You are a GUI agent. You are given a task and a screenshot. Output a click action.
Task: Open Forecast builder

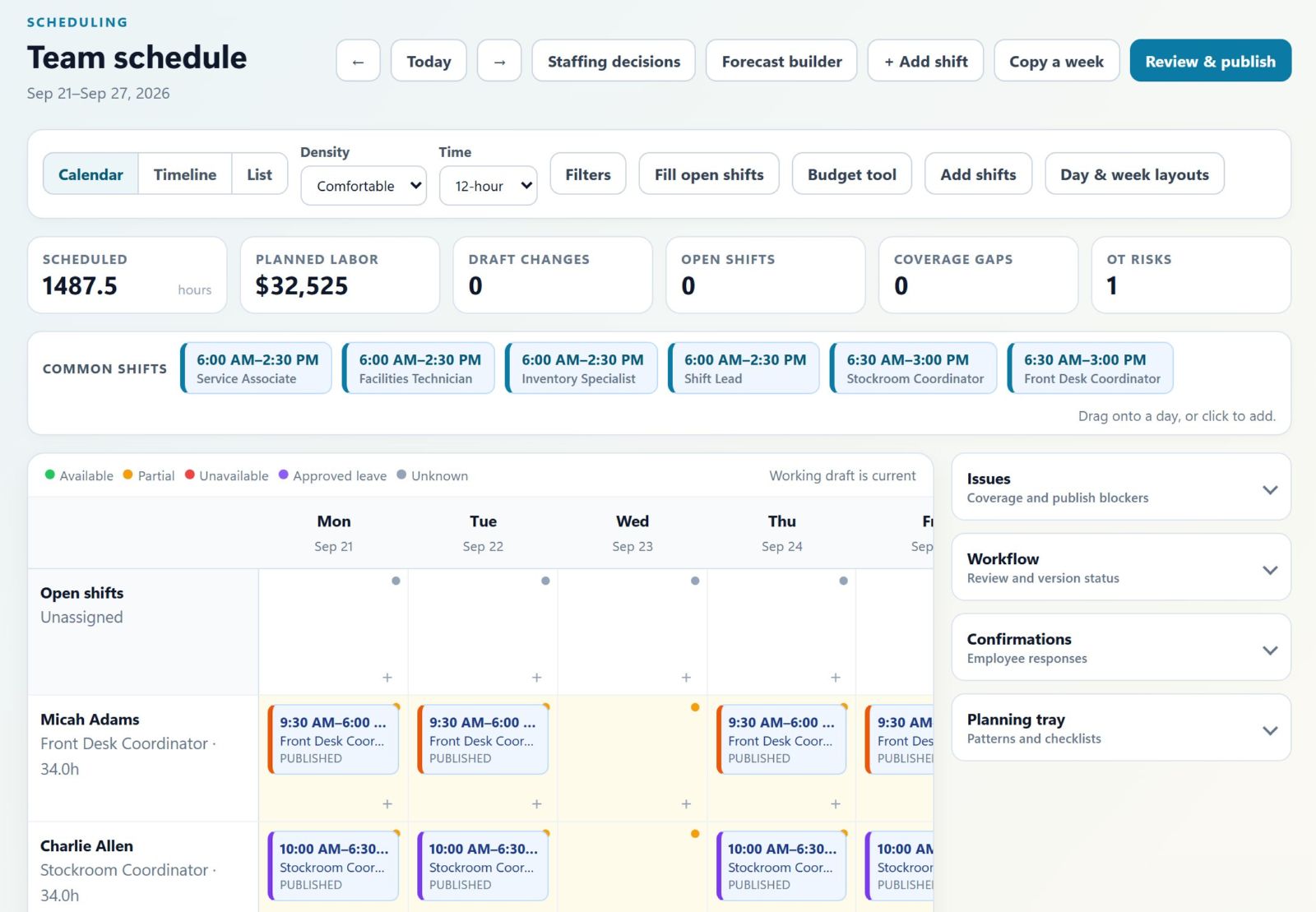tap(781, 61)
